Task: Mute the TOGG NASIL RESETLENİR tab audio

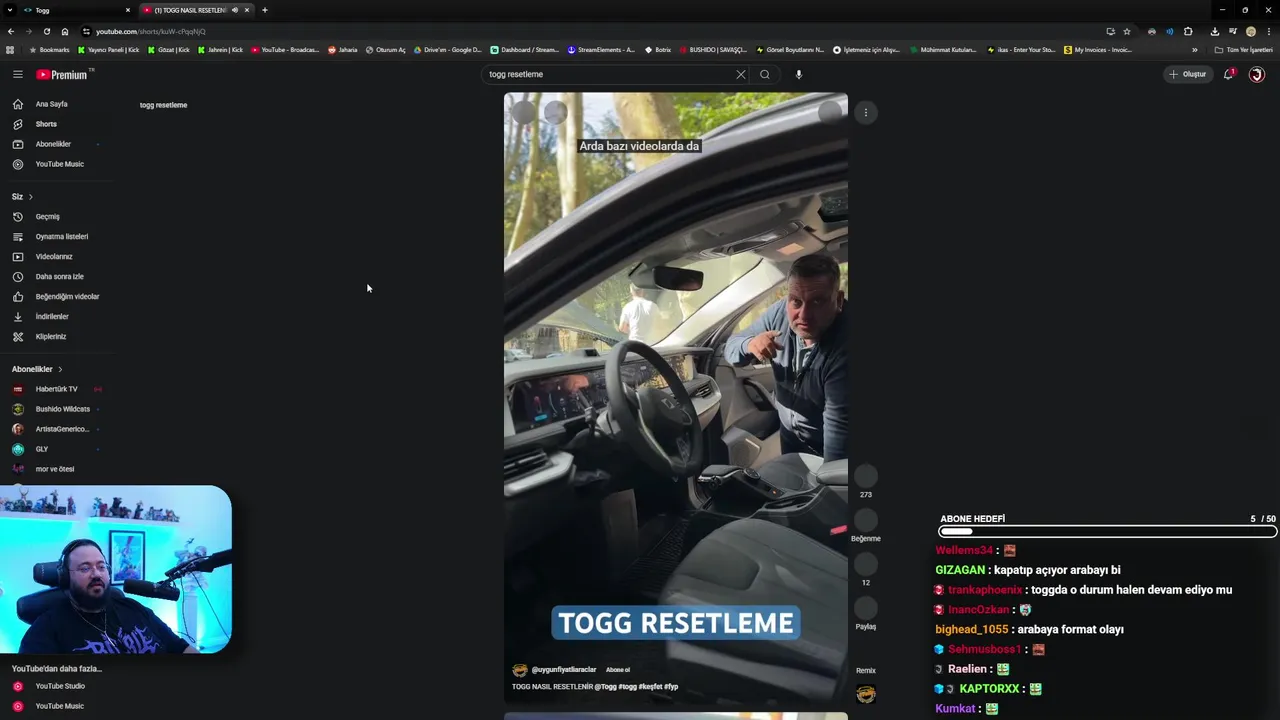Action: pos(235,10)
